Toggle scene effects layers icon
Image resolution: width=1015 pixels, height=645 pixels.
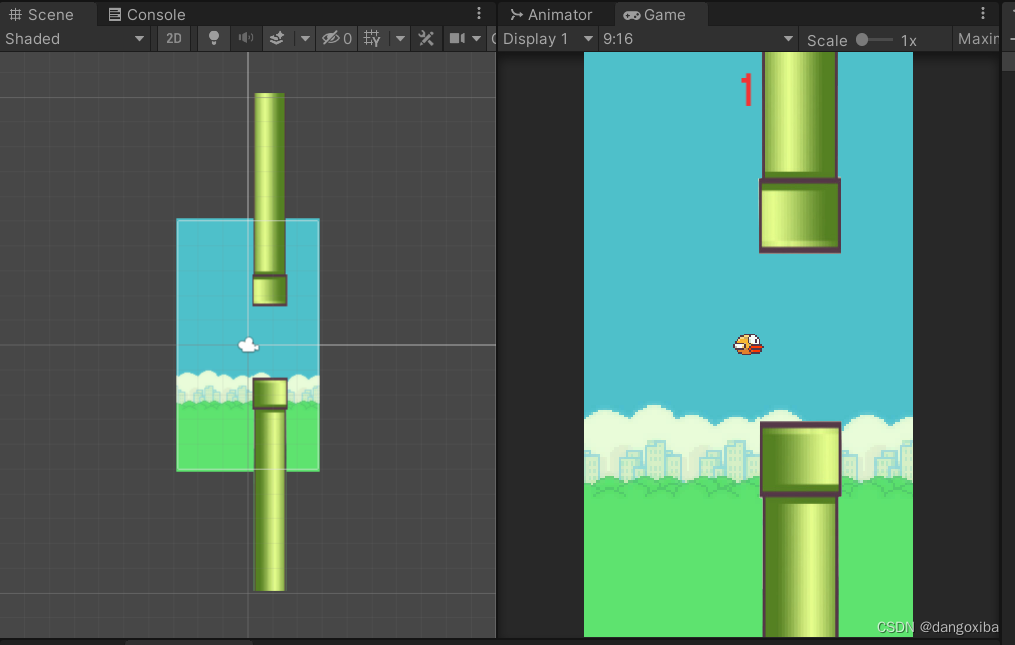tap(277, 39)
